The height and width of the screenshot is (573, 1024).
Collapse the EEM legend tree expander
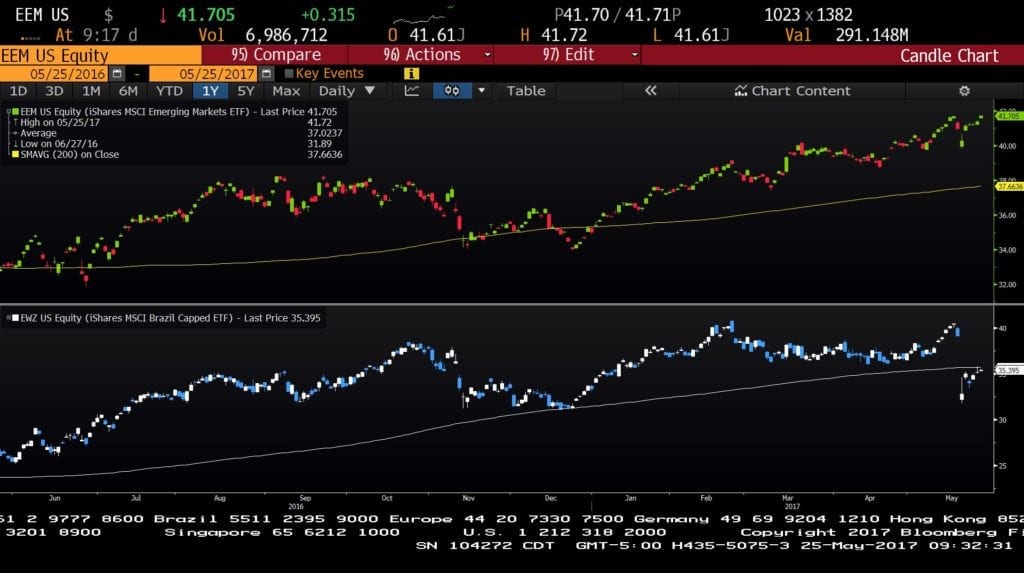[x=8, y=112]
